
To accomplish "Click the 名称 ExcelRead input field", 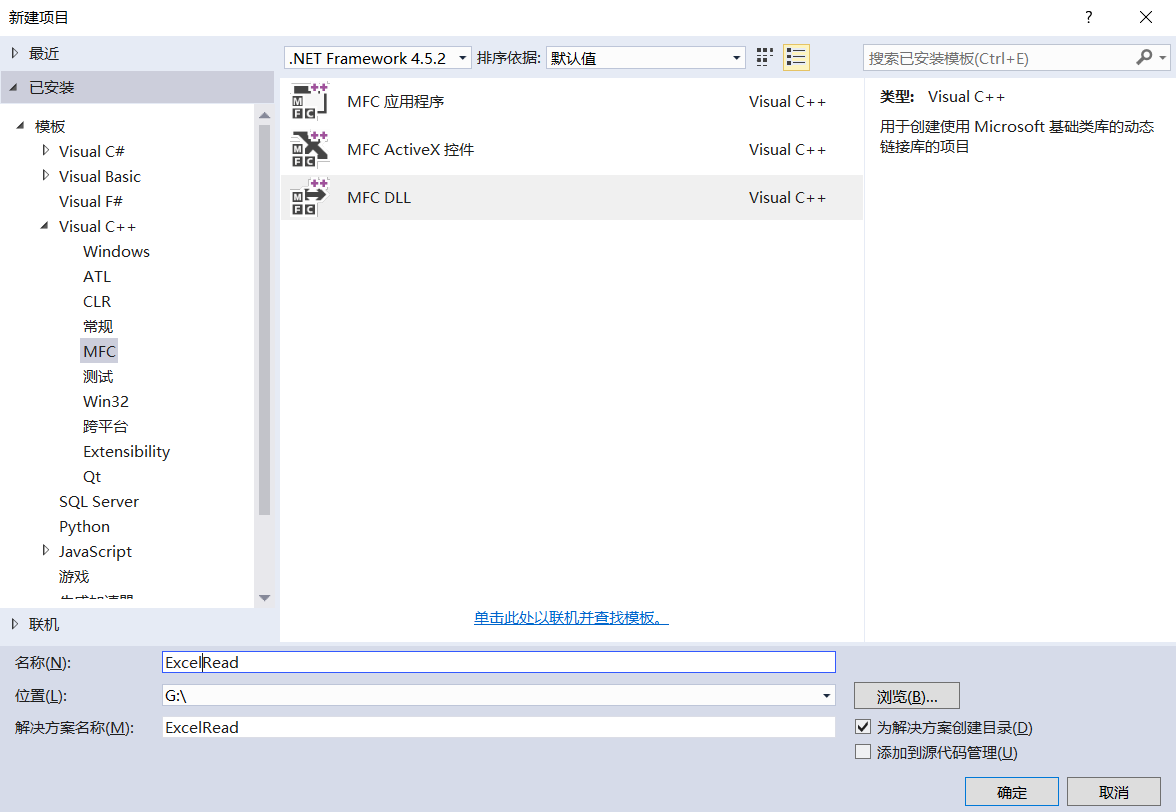I will tap(499, 662).
